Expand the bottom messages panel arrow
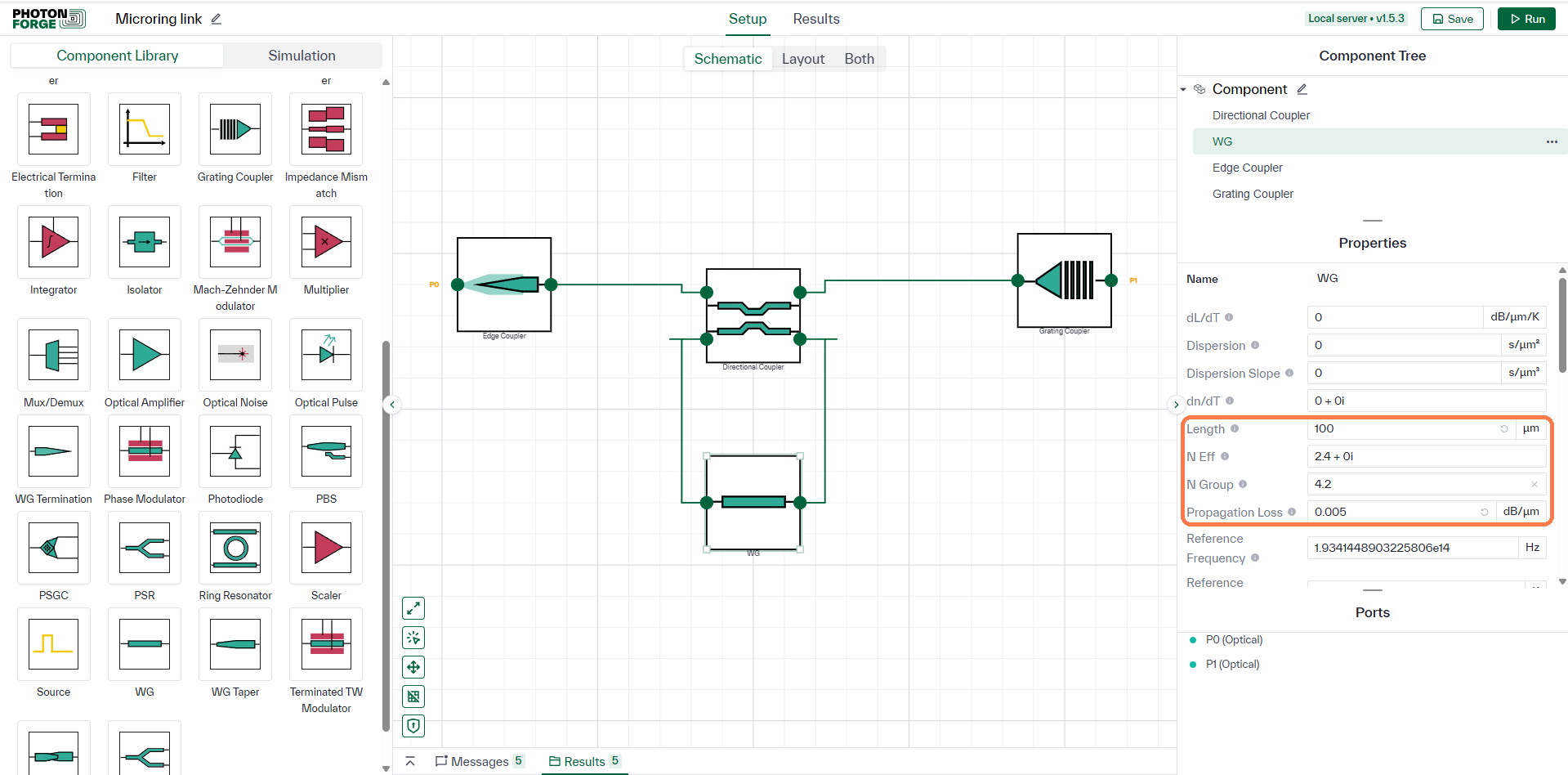 [x=410, y=761]
